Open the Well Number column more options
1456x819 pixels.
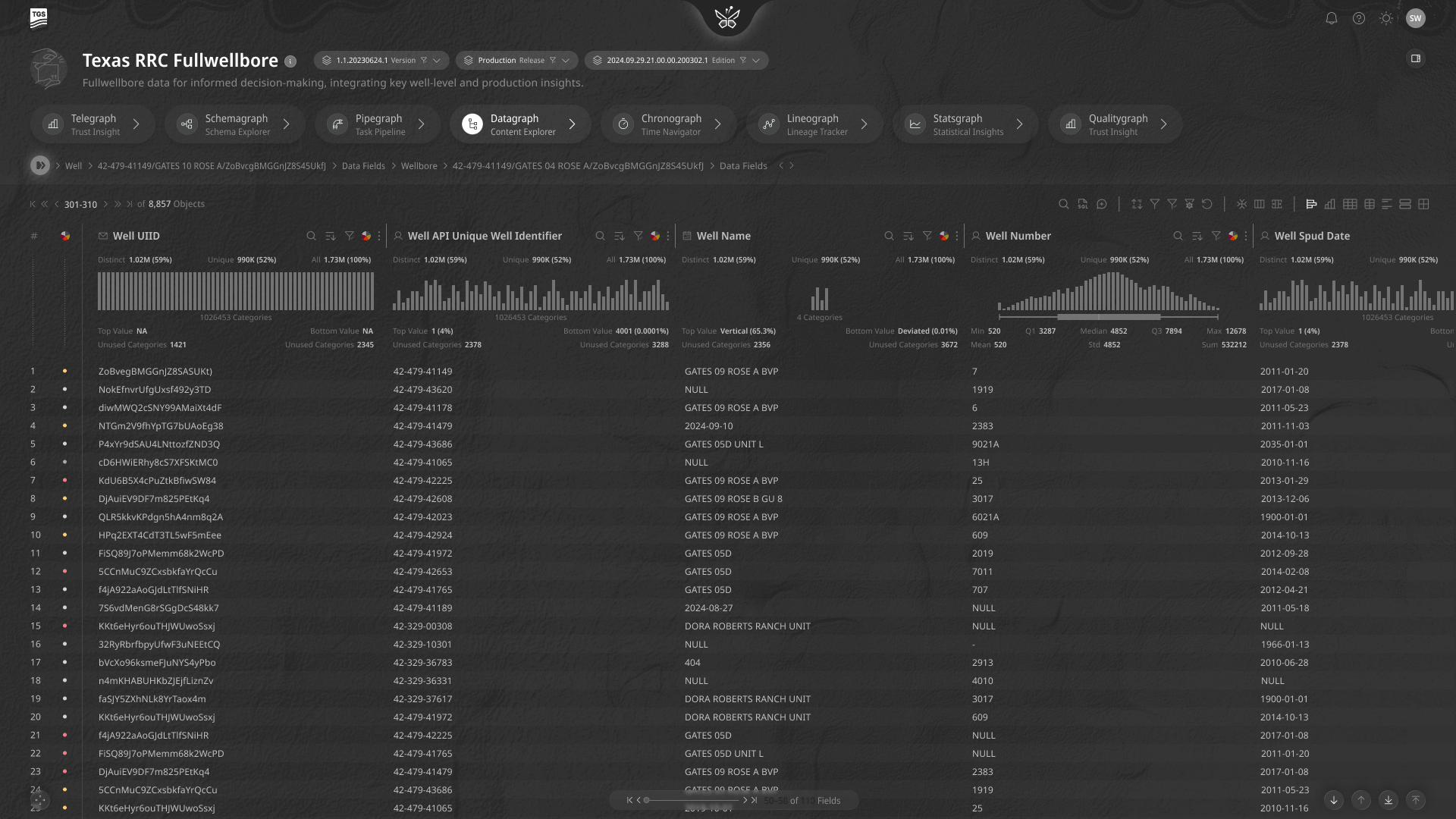[1245, 236]
